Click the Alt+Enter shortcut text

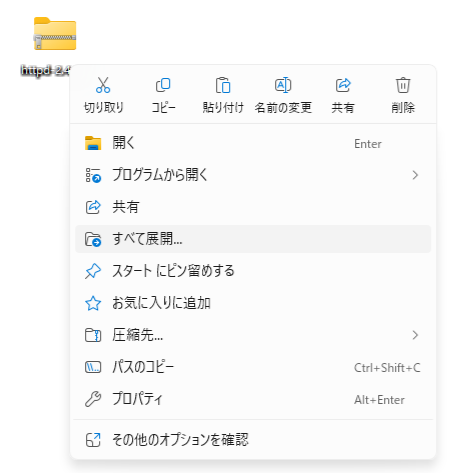(x=379, y=400)
